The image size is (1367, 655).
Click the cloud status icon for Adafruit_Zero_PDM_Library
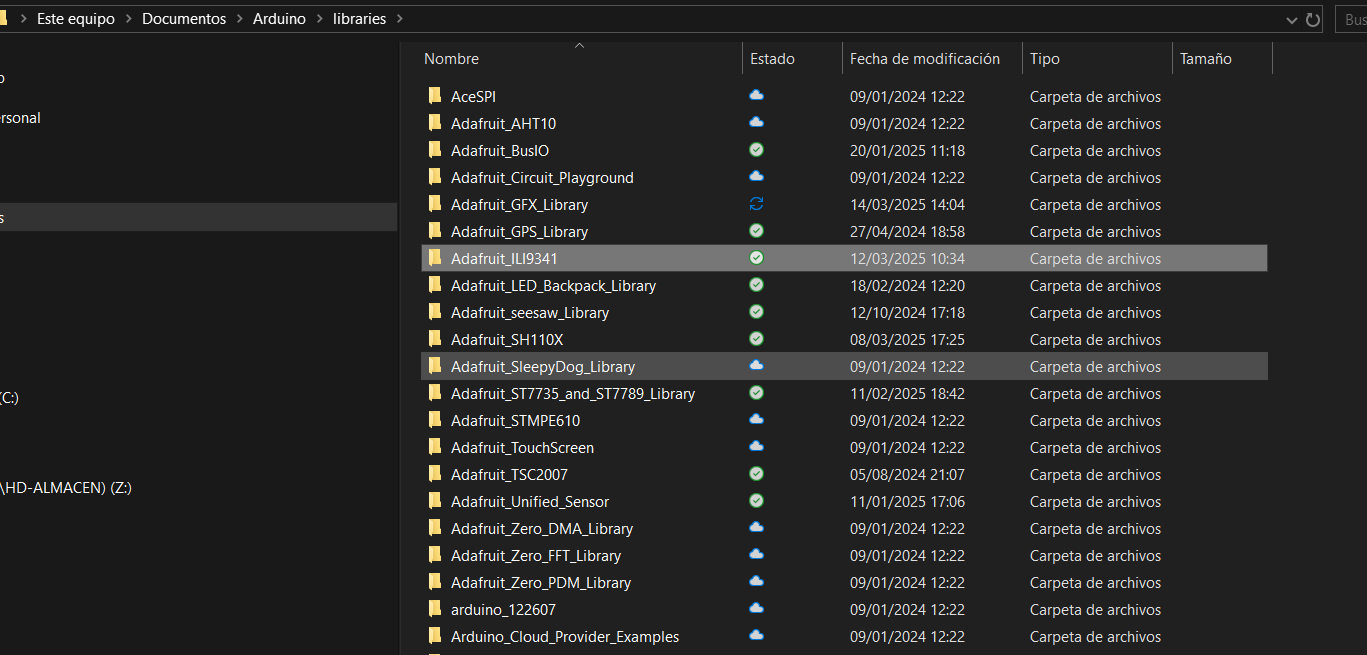pos(757,581)
